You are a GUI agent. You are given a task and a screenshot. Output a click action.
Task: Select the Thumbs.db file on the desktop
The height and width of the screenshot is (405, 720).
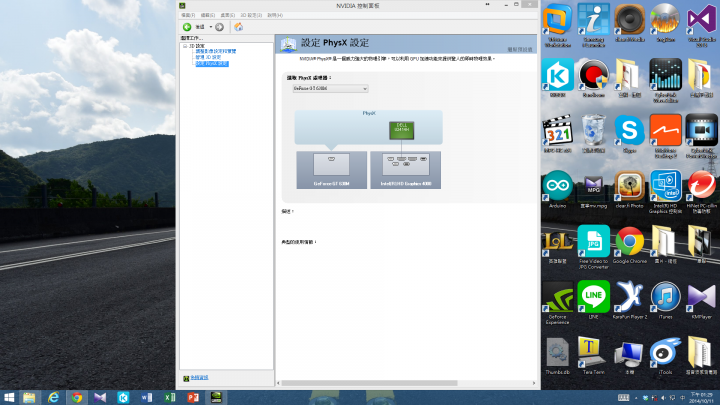tap(557, 355)
